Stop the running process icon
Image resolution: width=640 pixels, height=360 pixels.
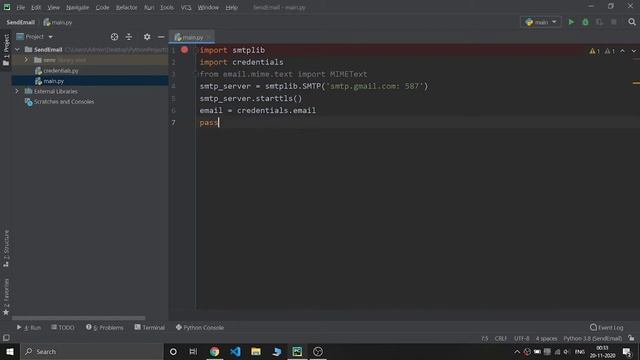[613, 22]
